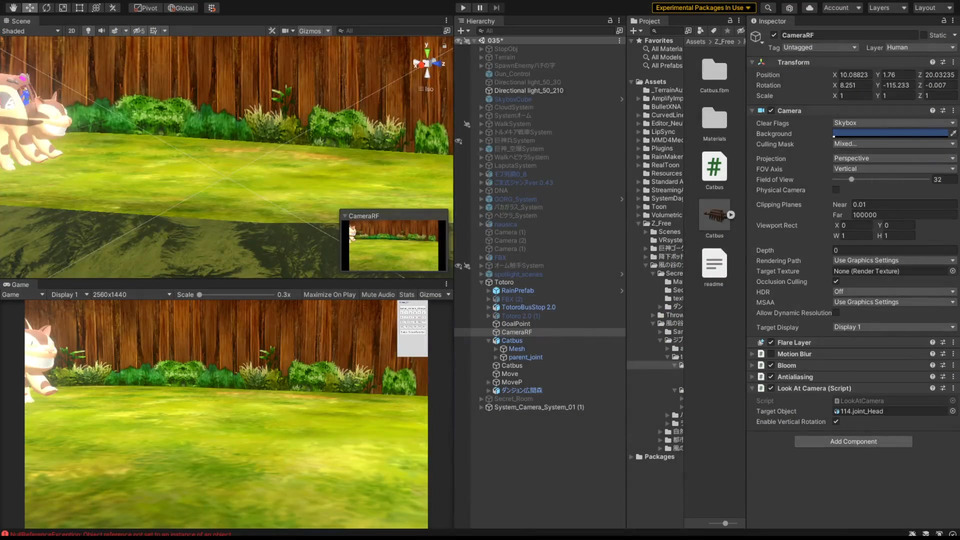Toggle scene lighting icon
This screenshot has width=960, height=540.
tap(88, 31)
